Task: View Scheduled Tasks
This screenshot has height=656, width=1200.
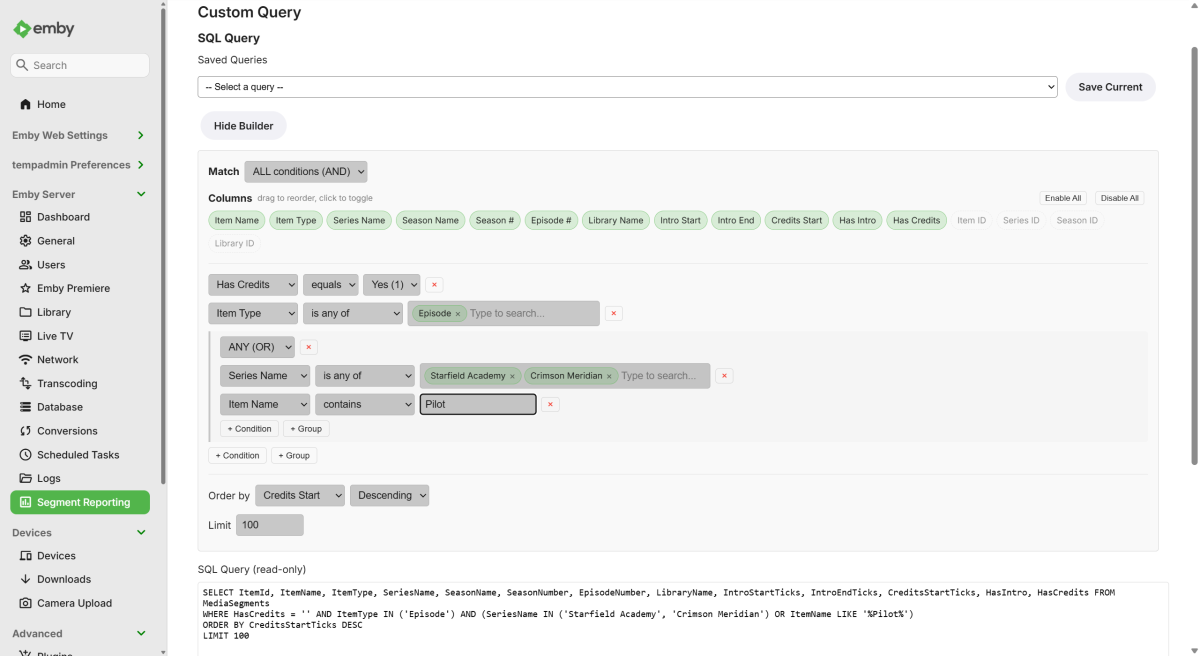Action: (76, 454)
